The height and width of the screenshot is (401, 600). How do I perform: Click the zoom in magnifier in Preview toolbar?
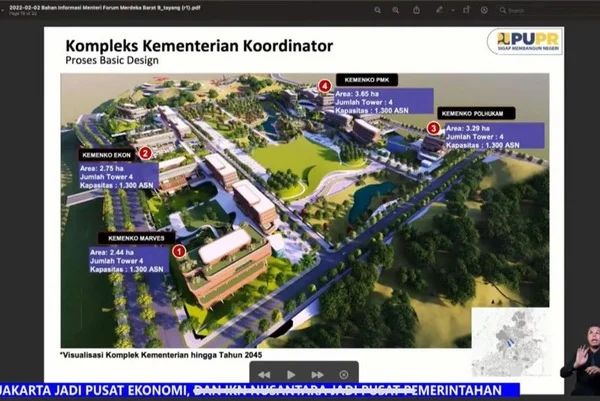[396, 10]
